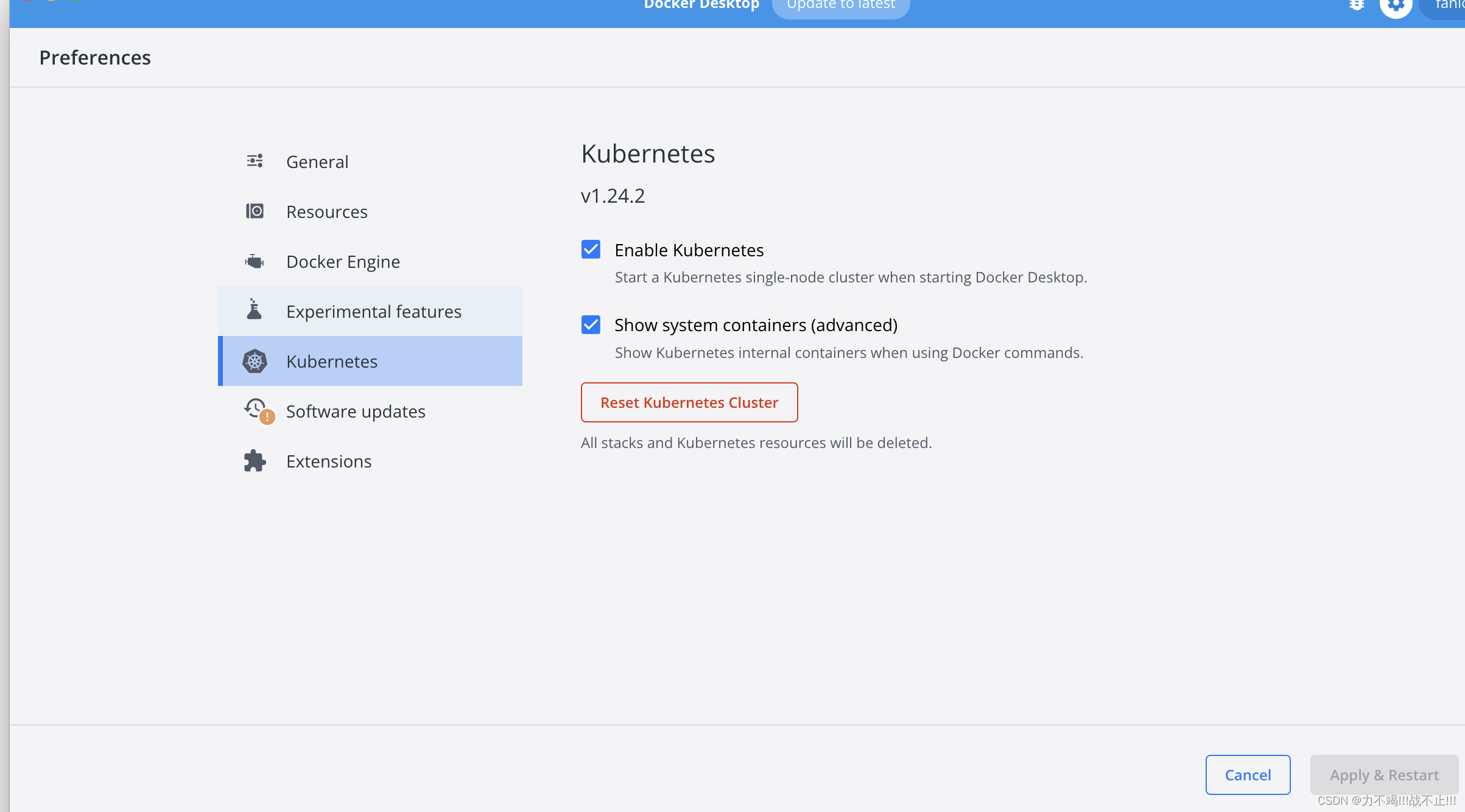Screen dimensions: 1465x812
Task: Go to Software updates section
Action: [370, 411]
